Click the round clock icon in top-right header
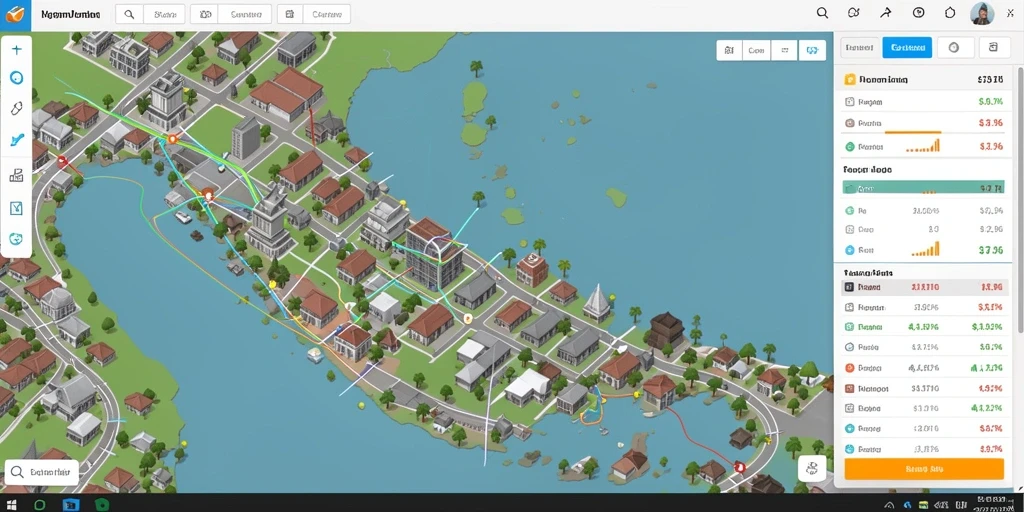The image size is (1024, 512). [x=918, y=13]
